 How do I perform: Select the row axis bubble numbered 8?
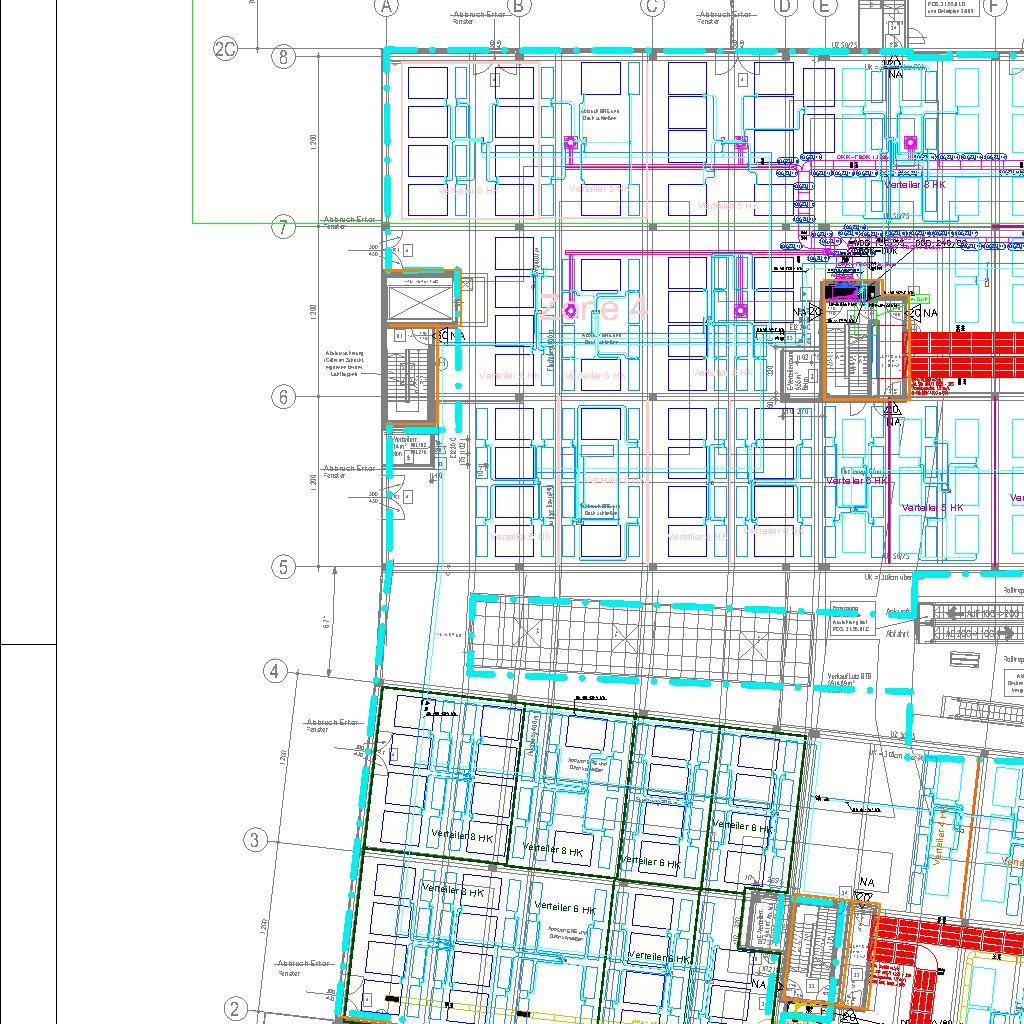[283, 57]
